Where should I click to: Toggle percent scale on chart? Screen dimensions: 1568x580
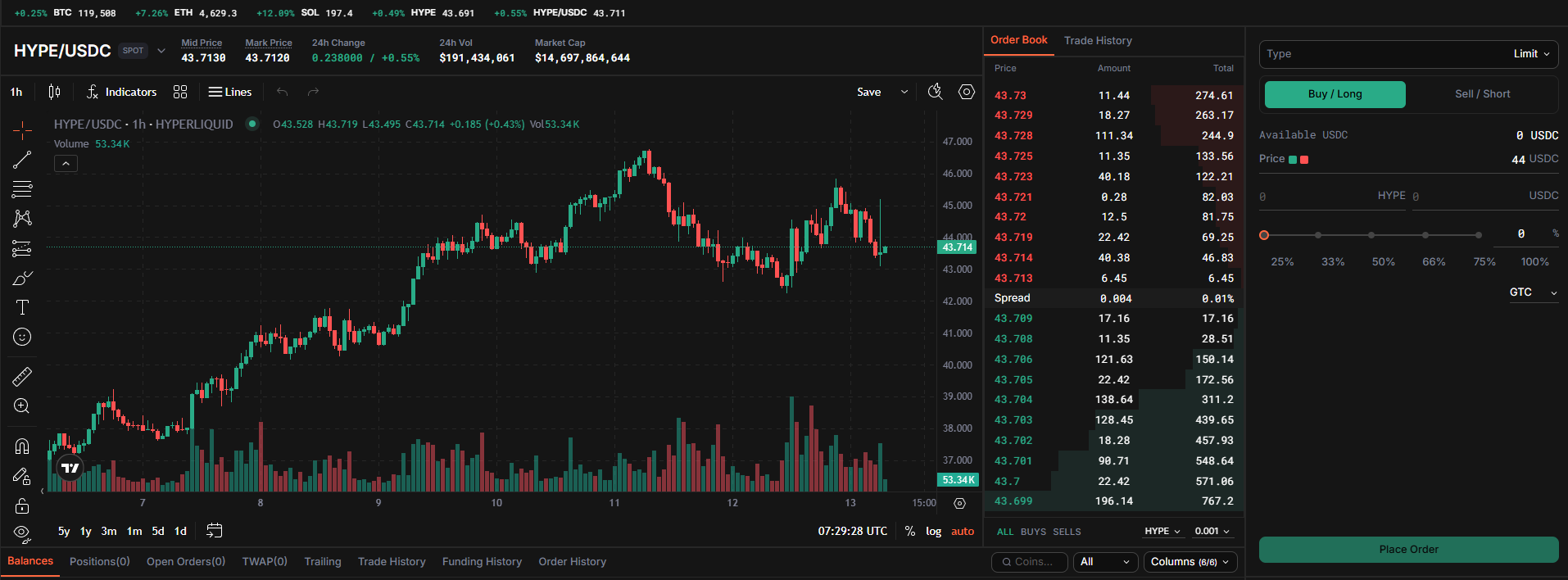(x=910, y=531)
